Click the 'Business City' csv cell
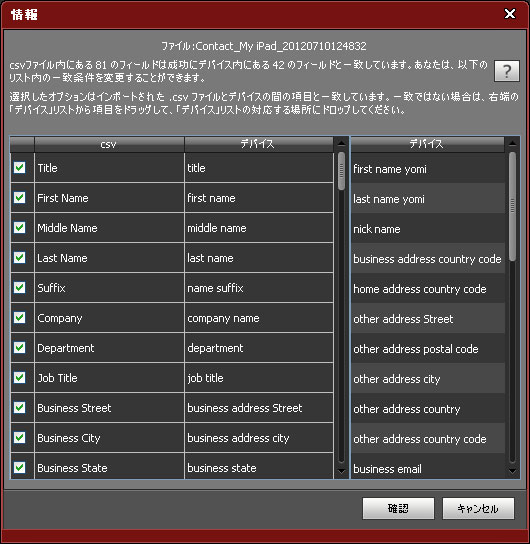 (109, 438)
